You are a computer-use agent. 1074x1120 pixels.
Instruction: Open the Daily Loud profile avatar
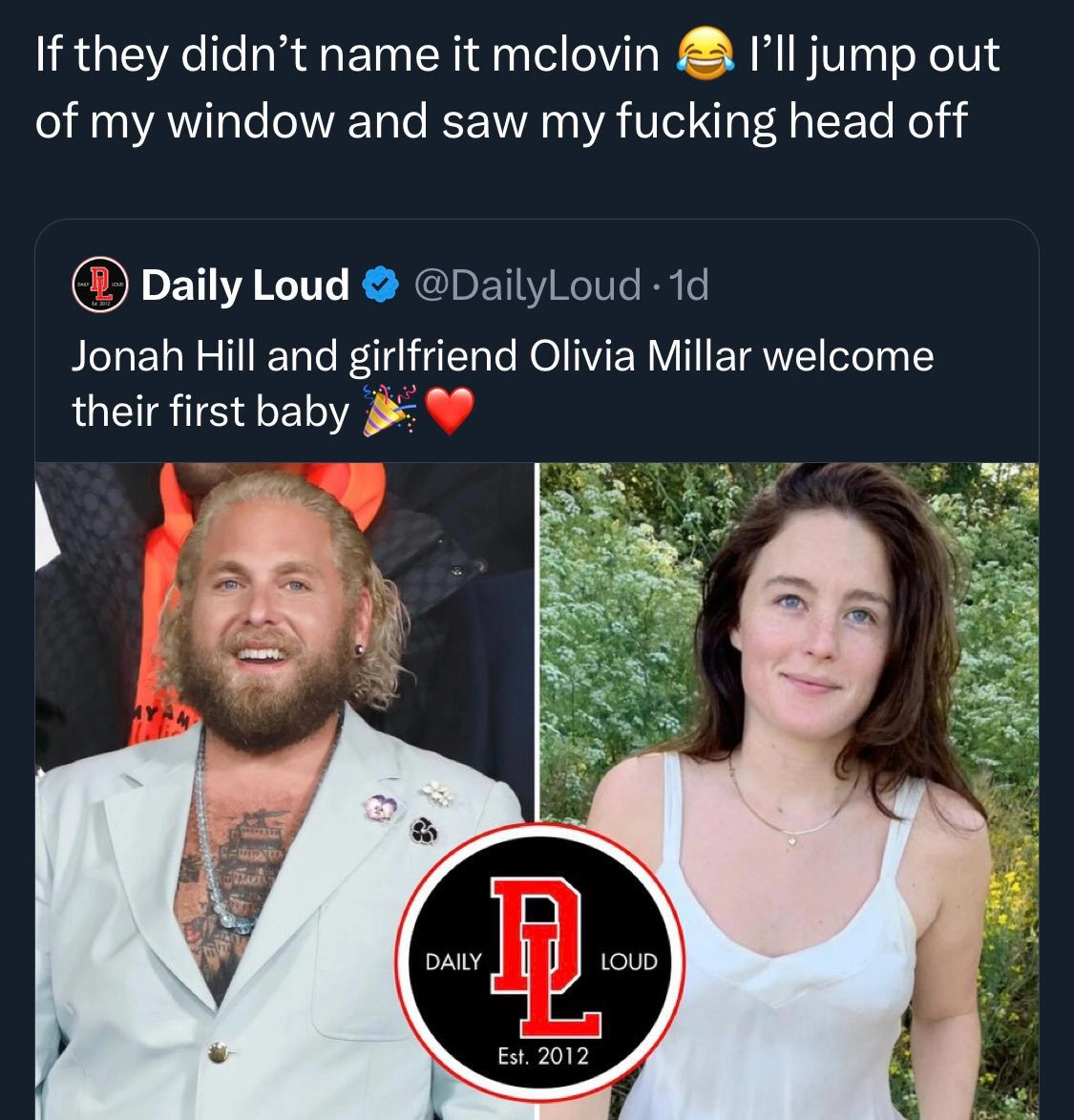coord(100,285)
